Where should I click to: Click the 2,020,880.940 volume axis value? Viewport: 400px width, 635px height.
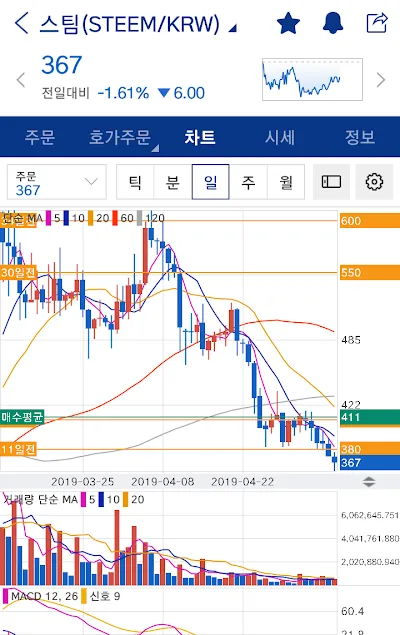370,562
